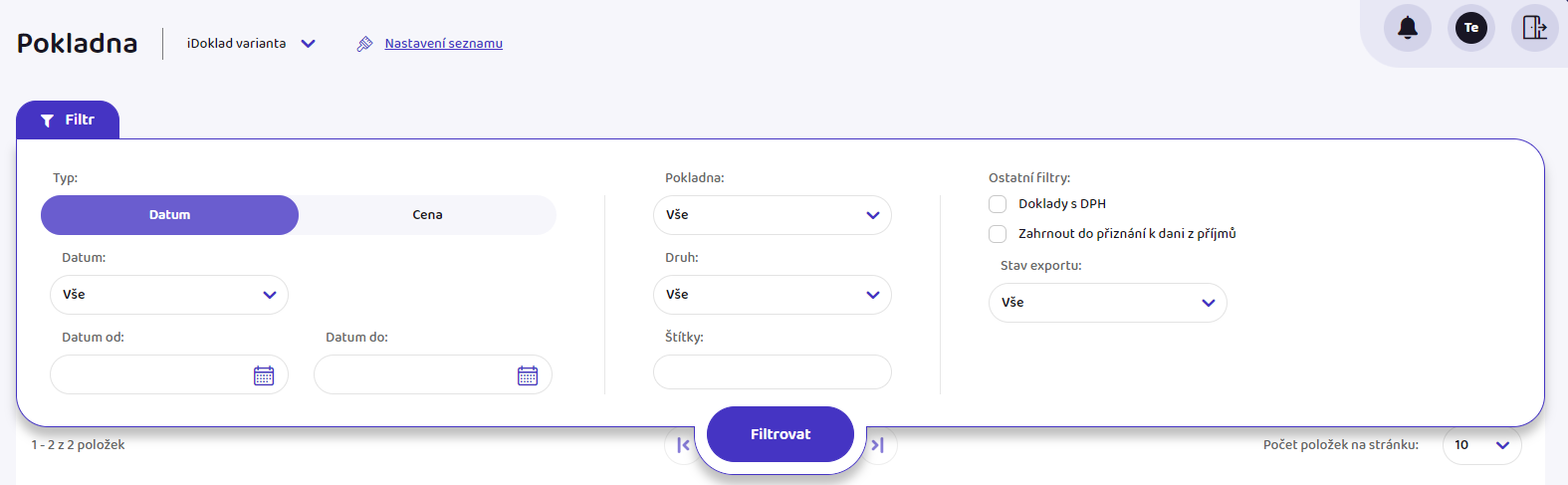Expand the Pokladna dropdown
The width and height of the screenshot is (1568, 485).
[x=773, y=215]
